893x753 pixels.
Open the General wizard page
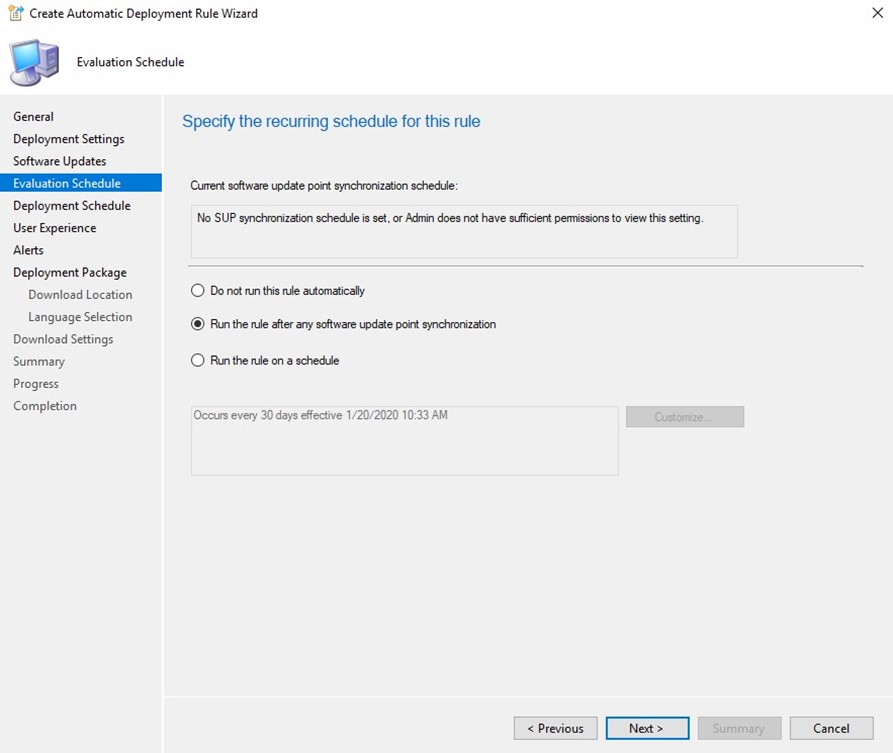click(x=34, y=116)
